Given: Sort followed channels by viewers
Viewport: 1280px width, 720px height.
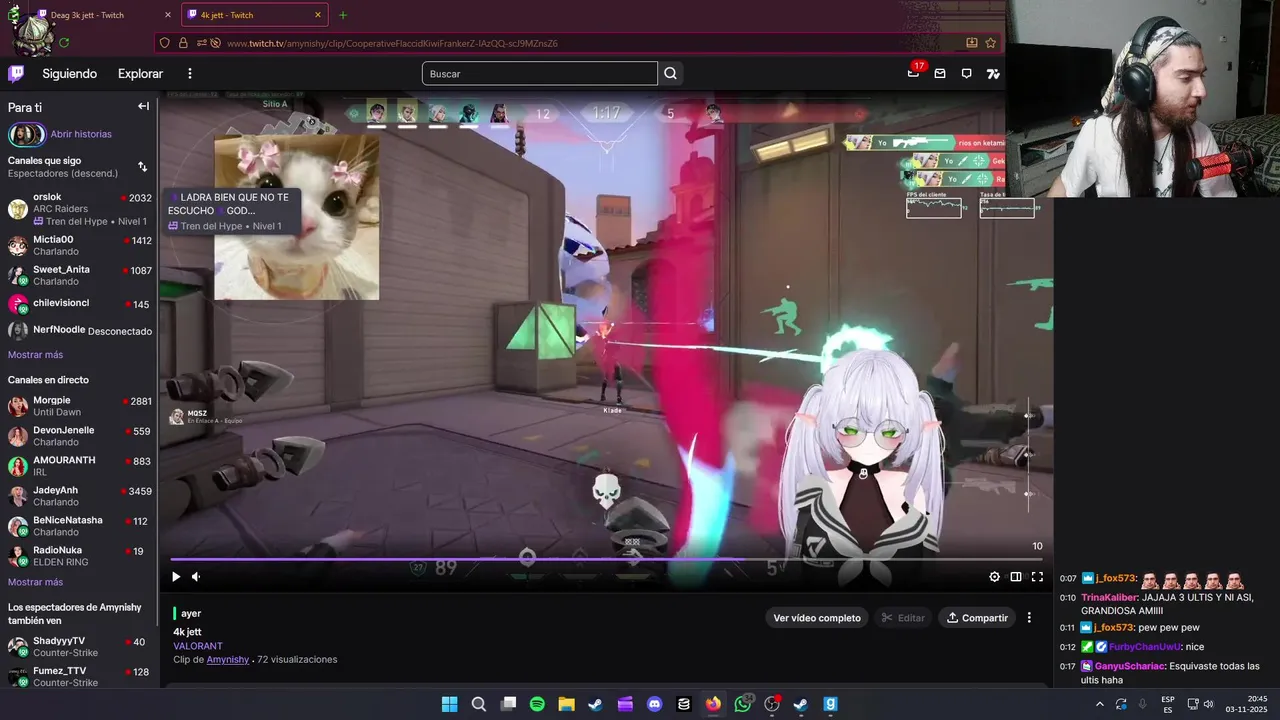Looking at the screenshot, I should tap(142, 167).
